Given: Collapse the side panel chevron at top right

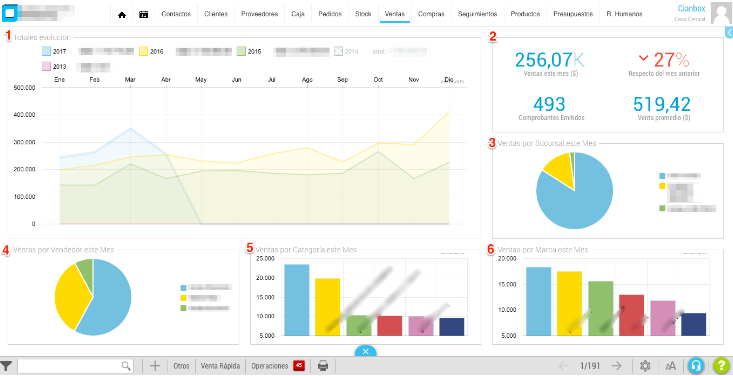Looking at the screenshot, I should tap(729, 32).
